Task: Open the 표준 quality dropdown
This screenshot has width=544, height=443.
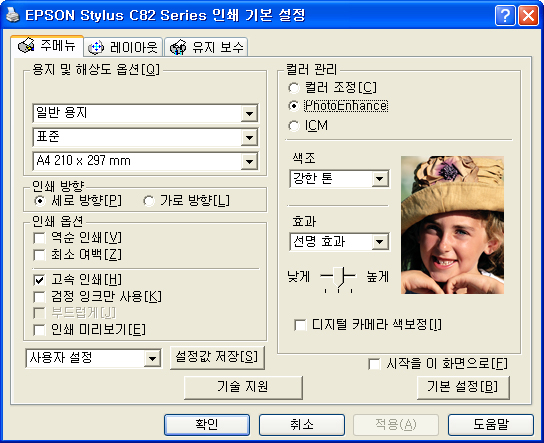Action: pos(145,137)
